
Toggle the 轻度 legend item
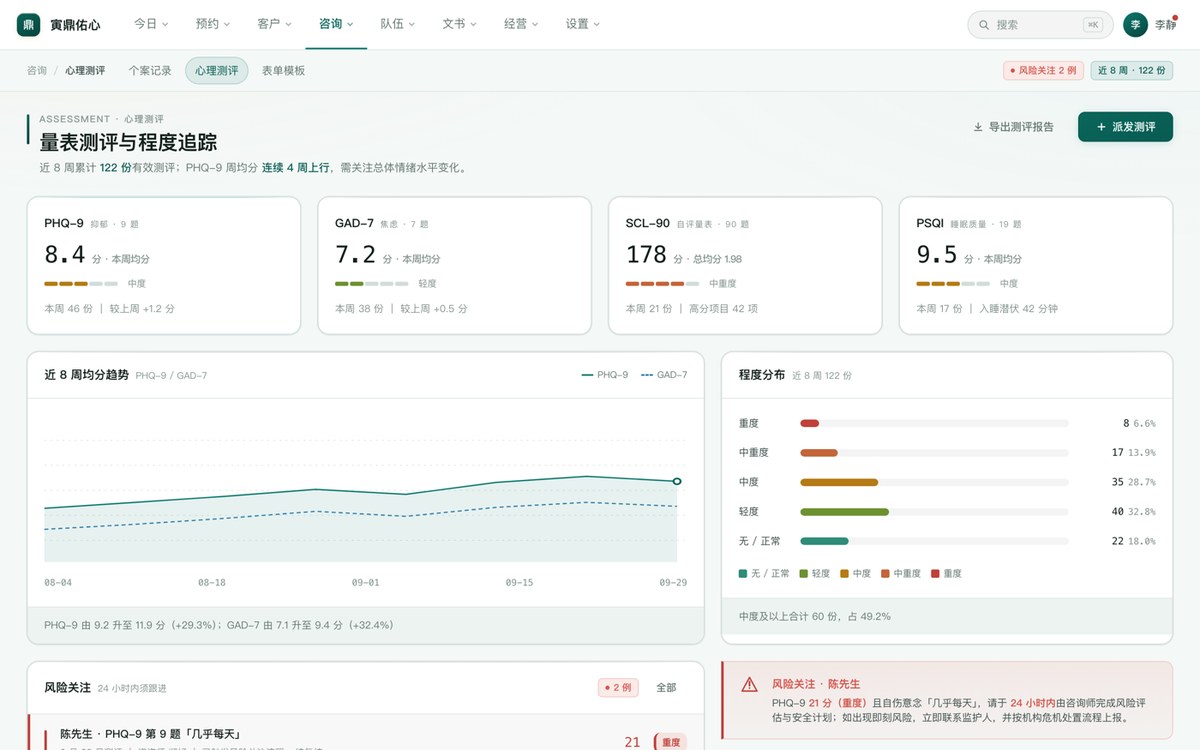point(814,574)
